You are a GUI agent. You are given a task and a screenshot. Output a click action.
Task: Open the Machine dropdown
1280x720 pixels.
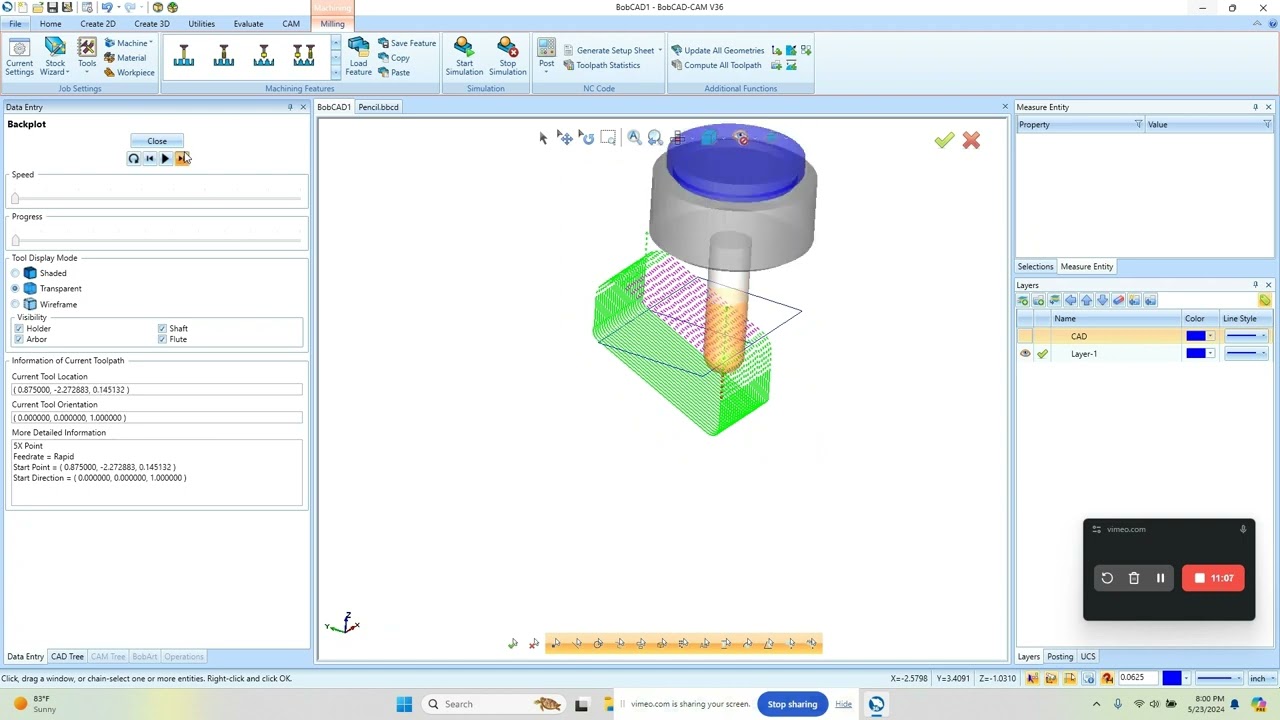(129, 43)
